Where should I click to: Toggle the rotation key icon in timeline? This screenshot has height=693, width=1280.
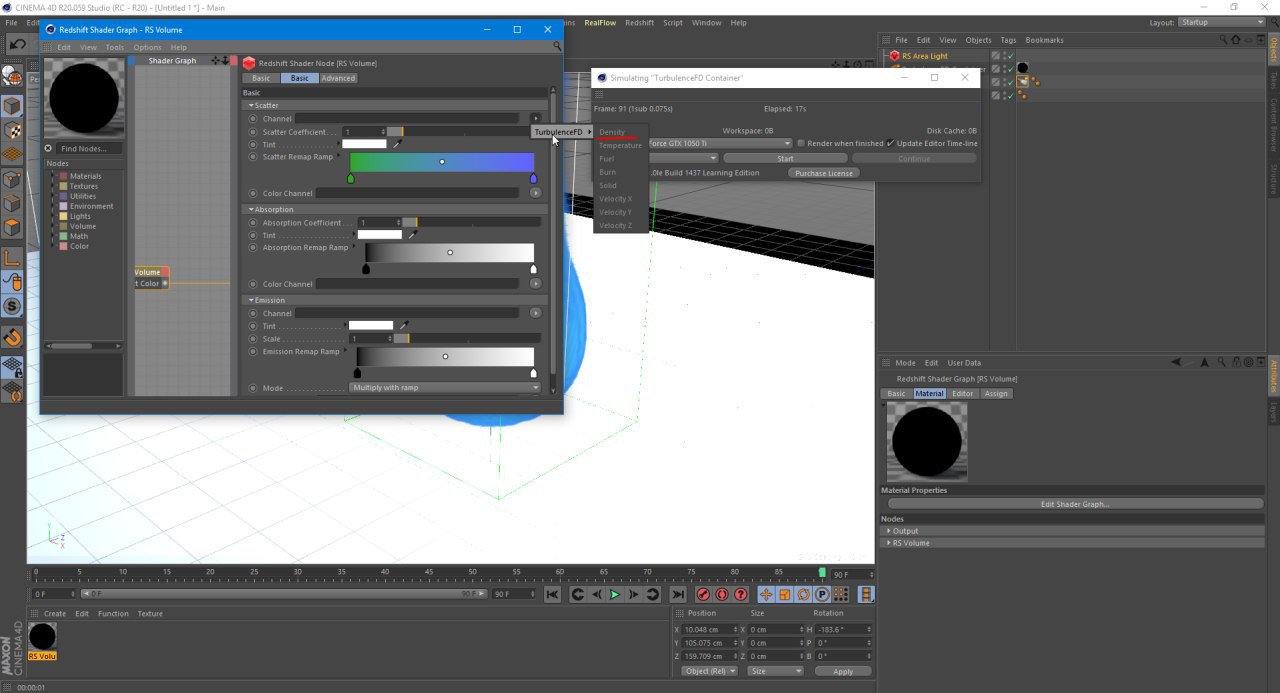coord(804,594)
